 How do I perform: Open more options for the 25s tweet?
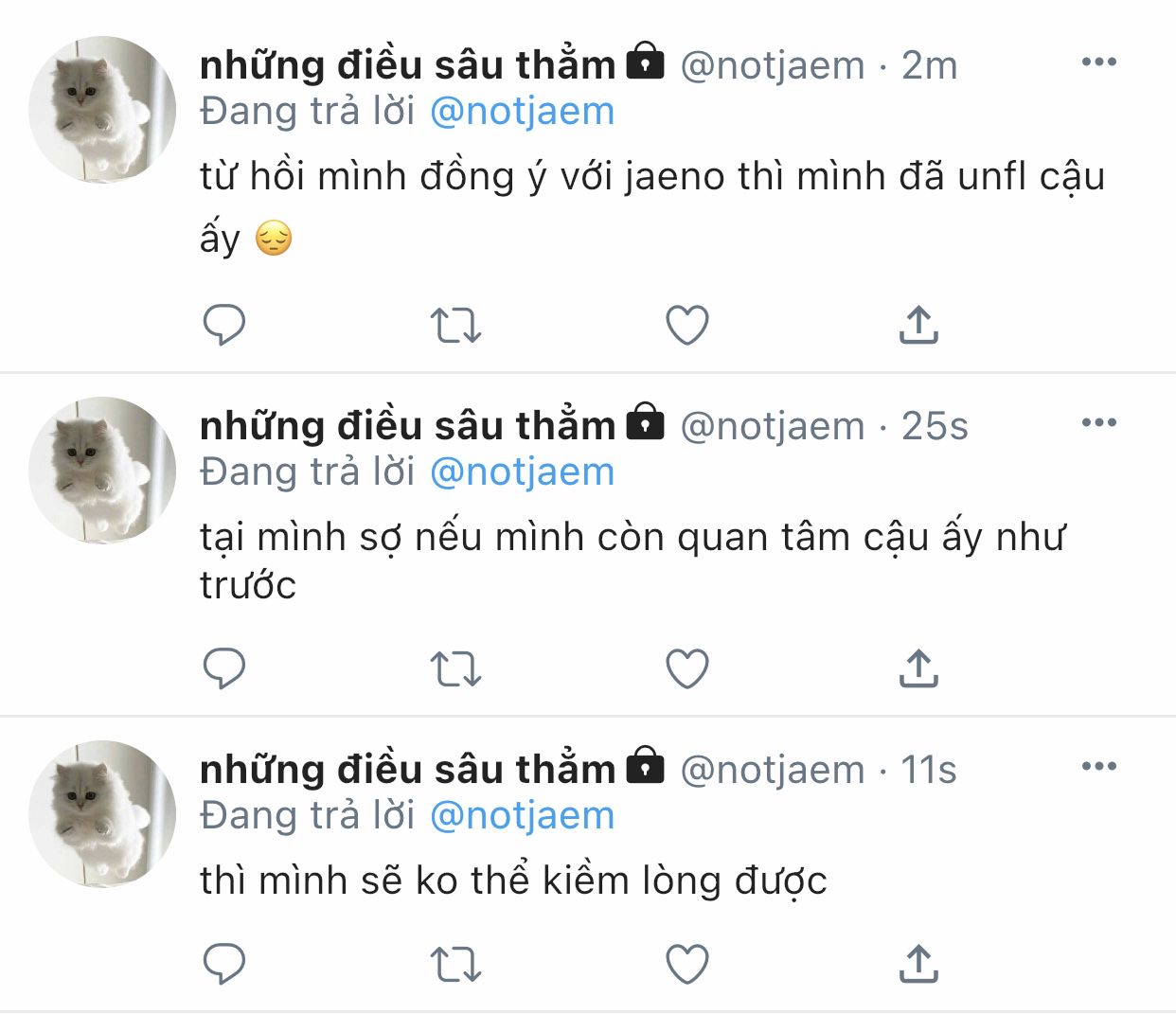1098,423
